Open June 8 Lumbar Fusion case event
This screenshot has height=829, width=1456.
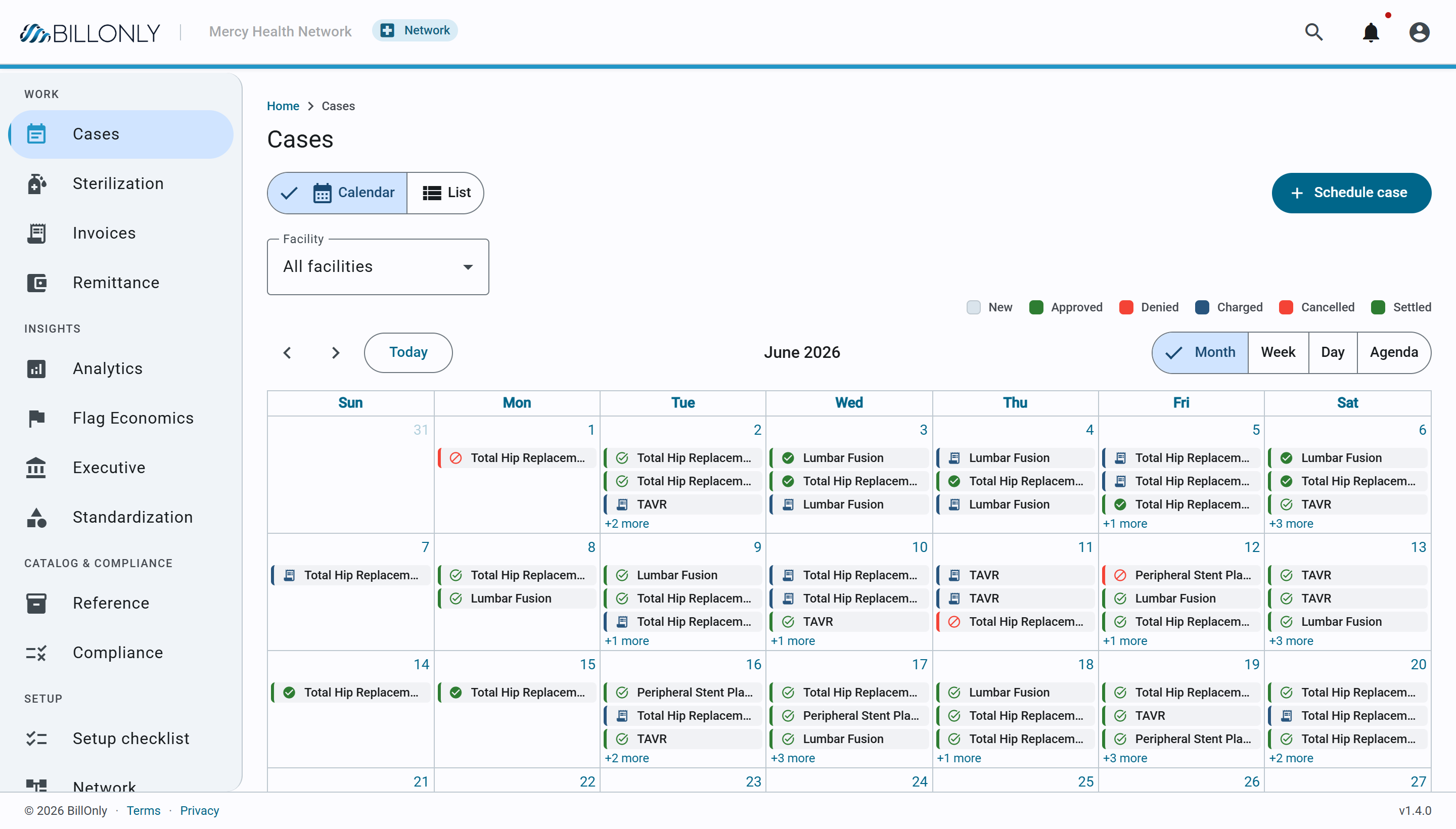pos(517,599)
